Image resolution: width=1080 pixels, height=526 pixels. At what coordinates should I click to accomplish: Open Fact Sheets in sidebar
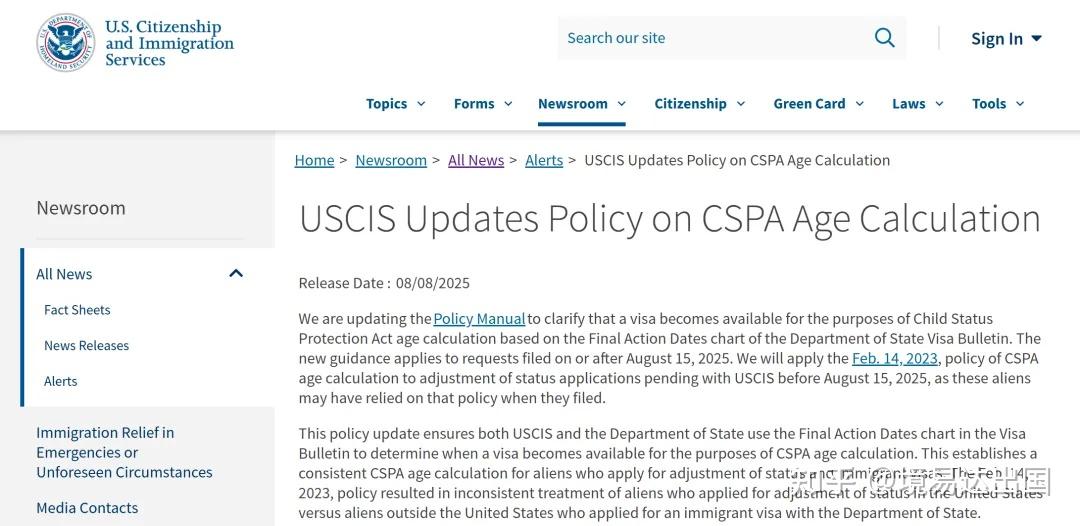77,310
